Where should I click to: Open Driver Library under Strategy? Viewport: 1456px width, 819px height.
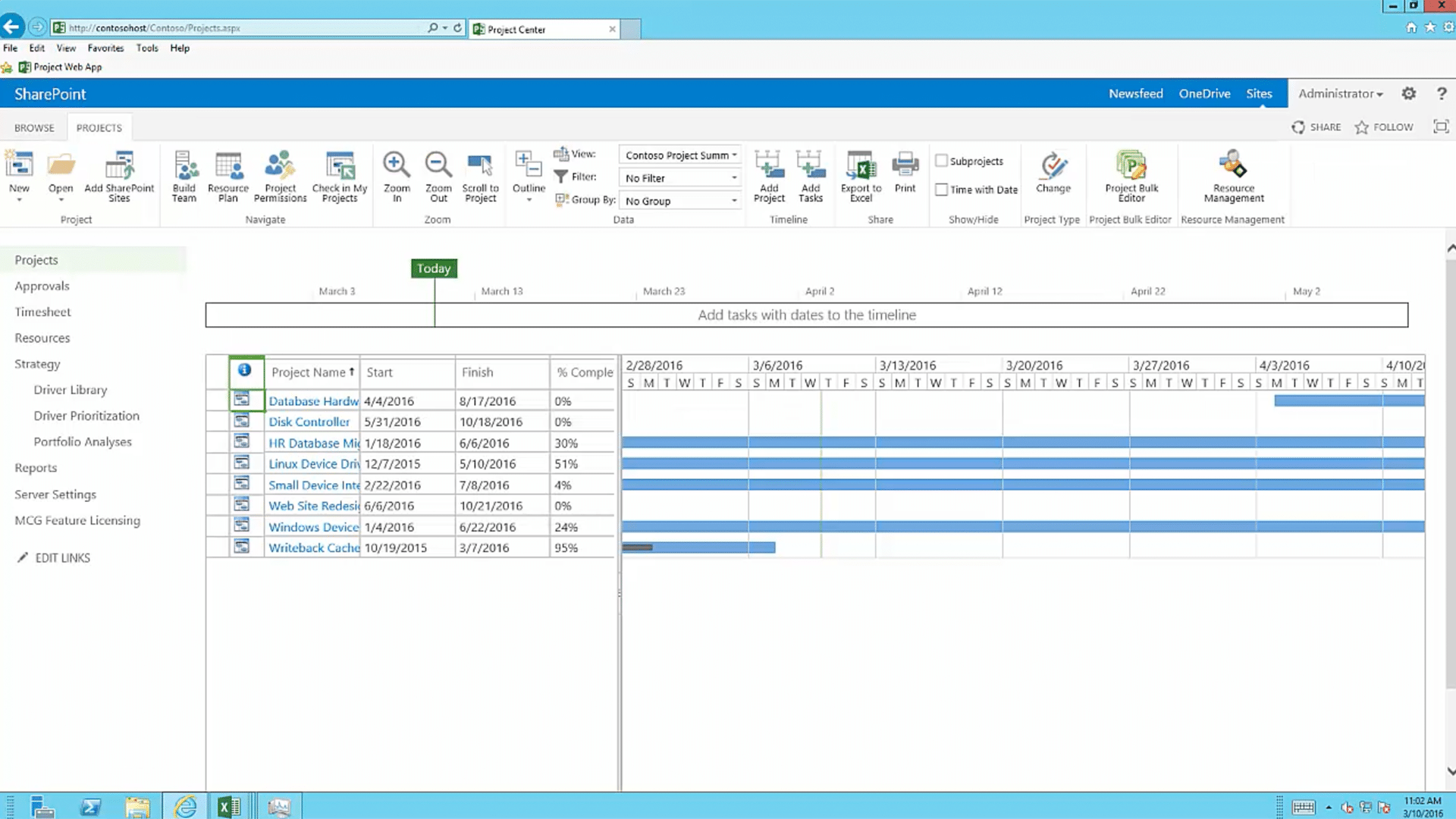point(71,390)
